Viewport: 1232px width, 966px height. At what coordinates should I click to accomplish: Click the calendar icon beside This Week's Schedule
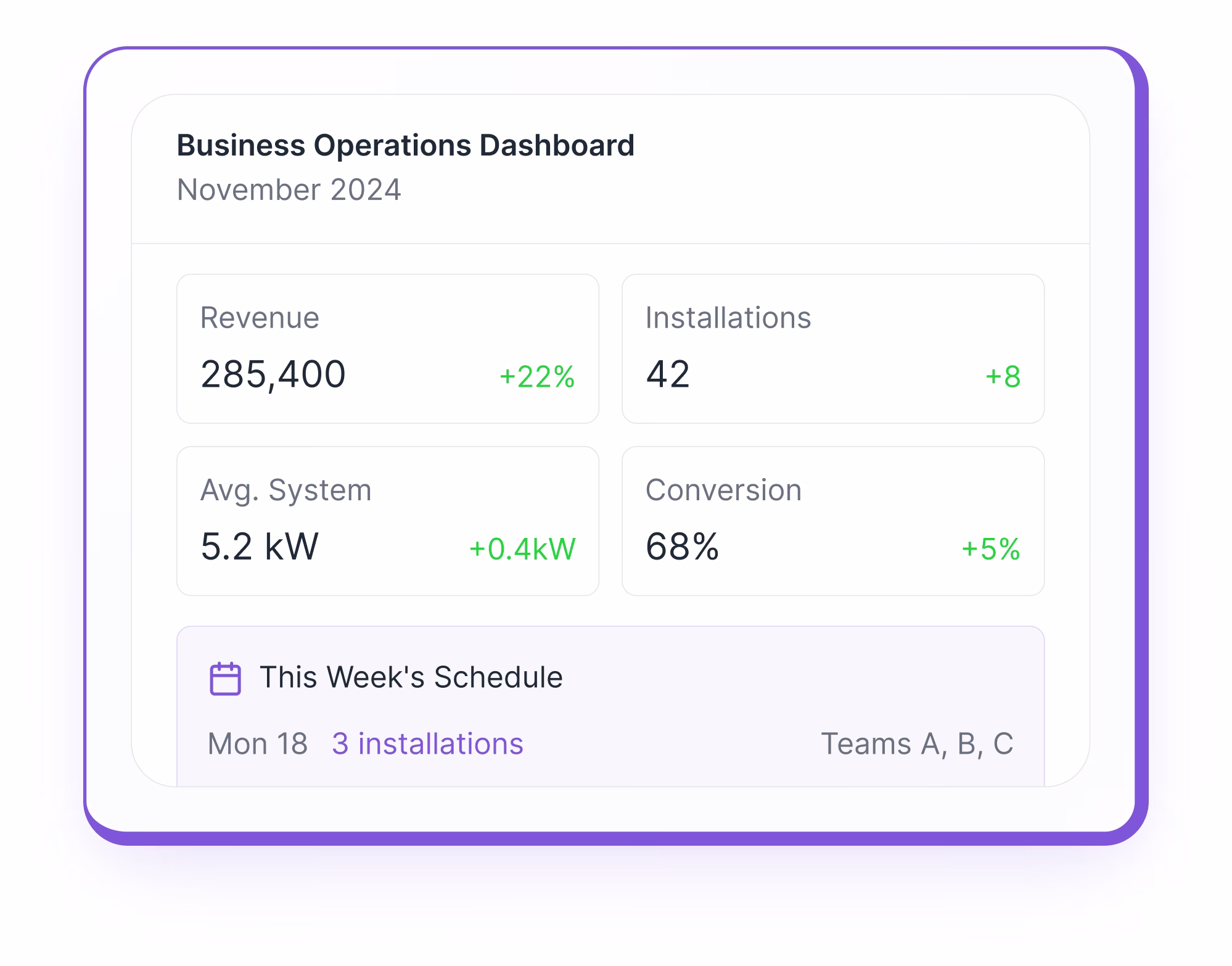[225, 679]
